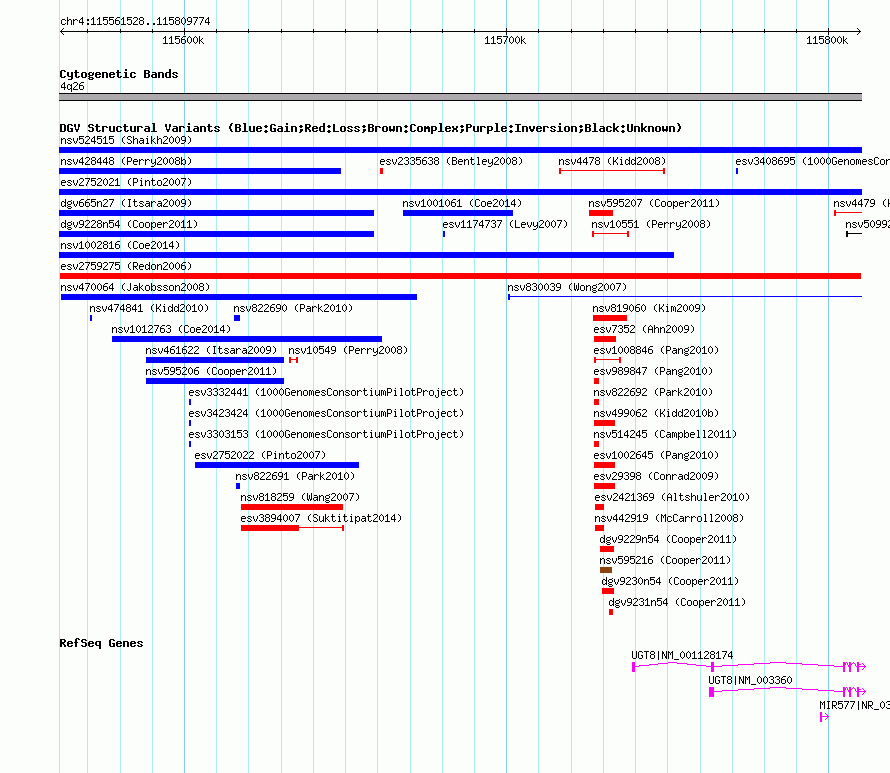Image resolution: width=890 pixels, height=773 pixels.
Task: Select the nsv428448 (Perry2008b) blue gain bar
Action: 200,171
